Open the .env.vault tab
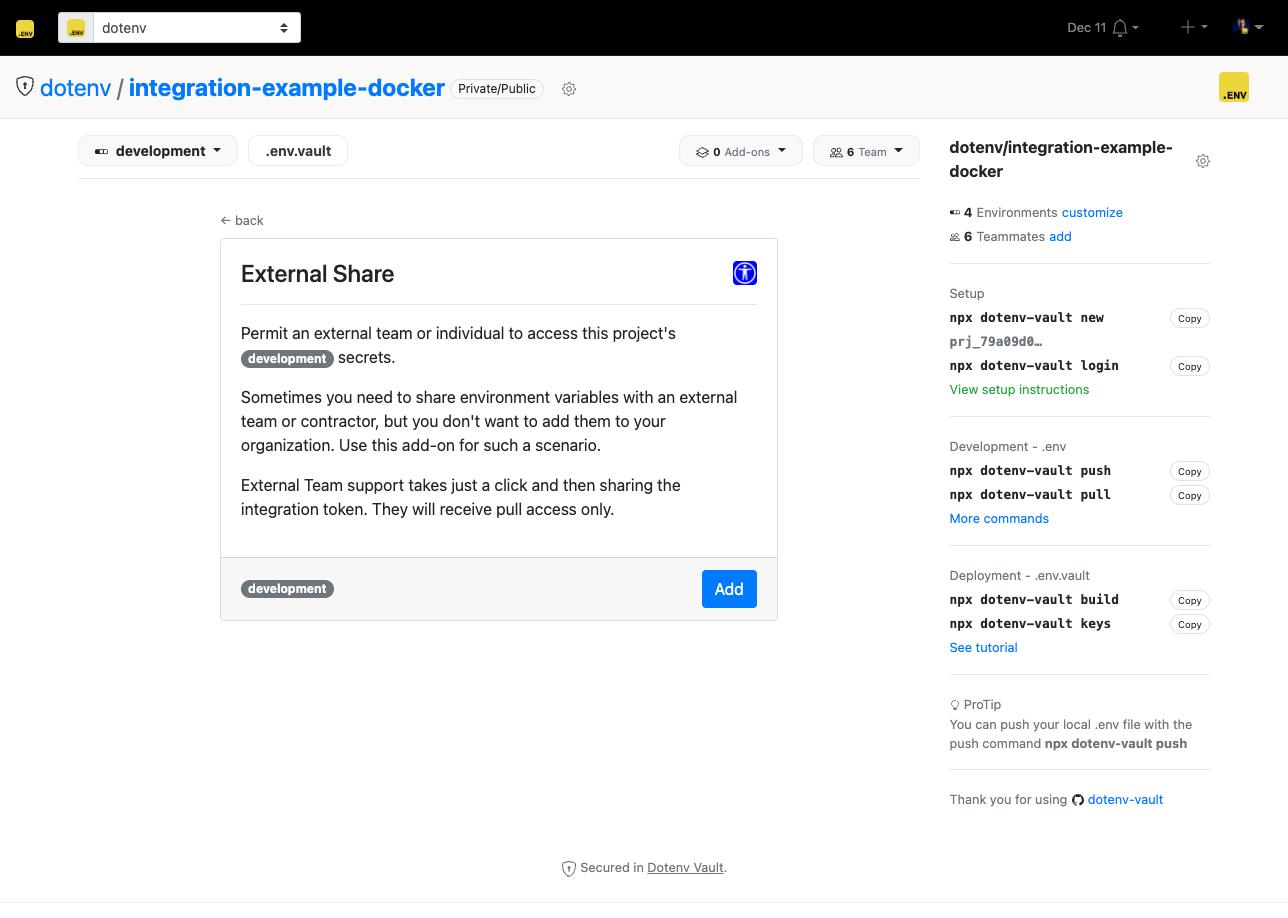Viewport: 1288px width, 918px height. [x=298, y=151]
